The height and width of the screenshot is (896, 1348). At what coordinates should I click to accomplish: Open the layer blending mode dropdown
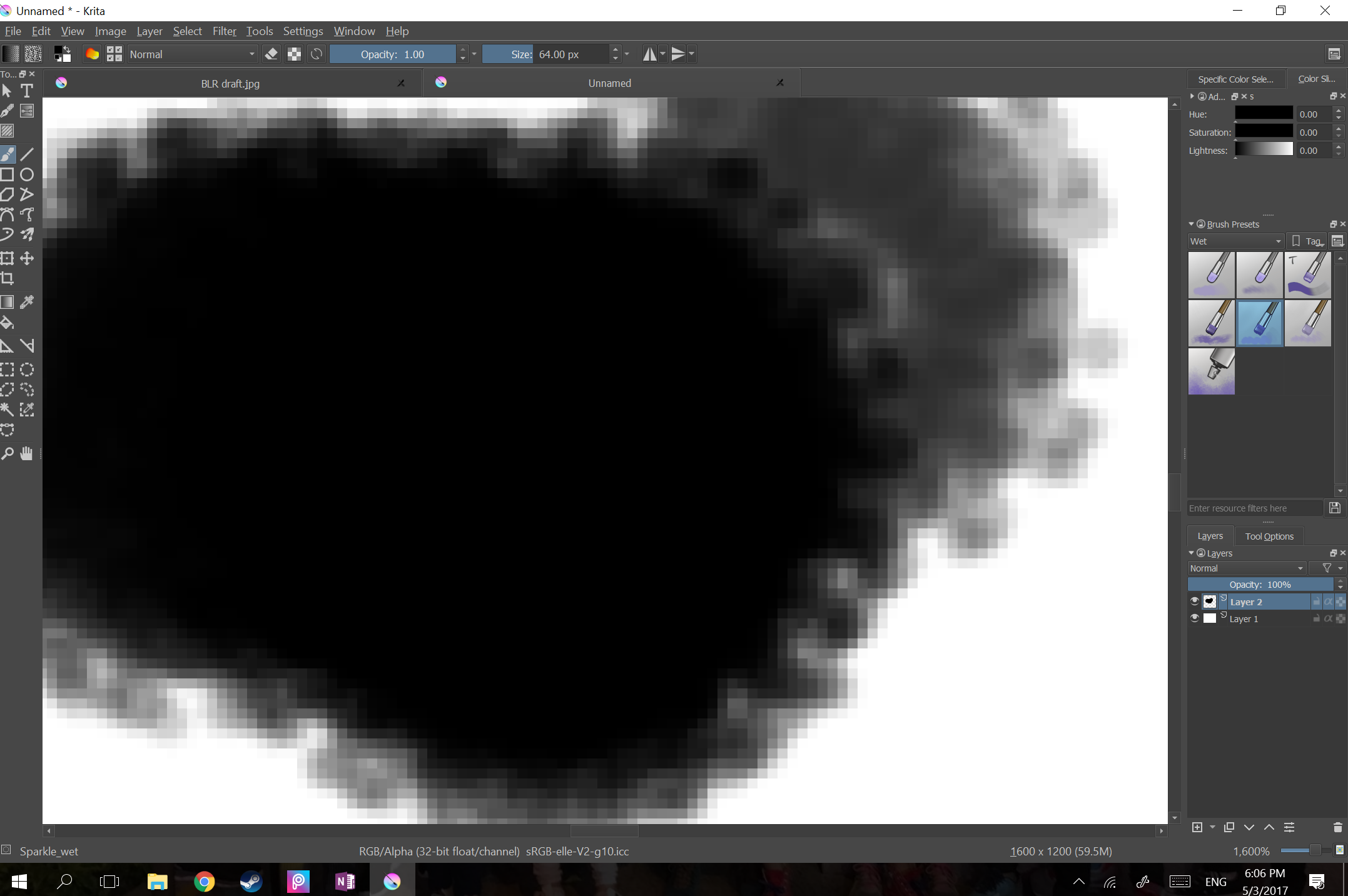pos(1246,568)
